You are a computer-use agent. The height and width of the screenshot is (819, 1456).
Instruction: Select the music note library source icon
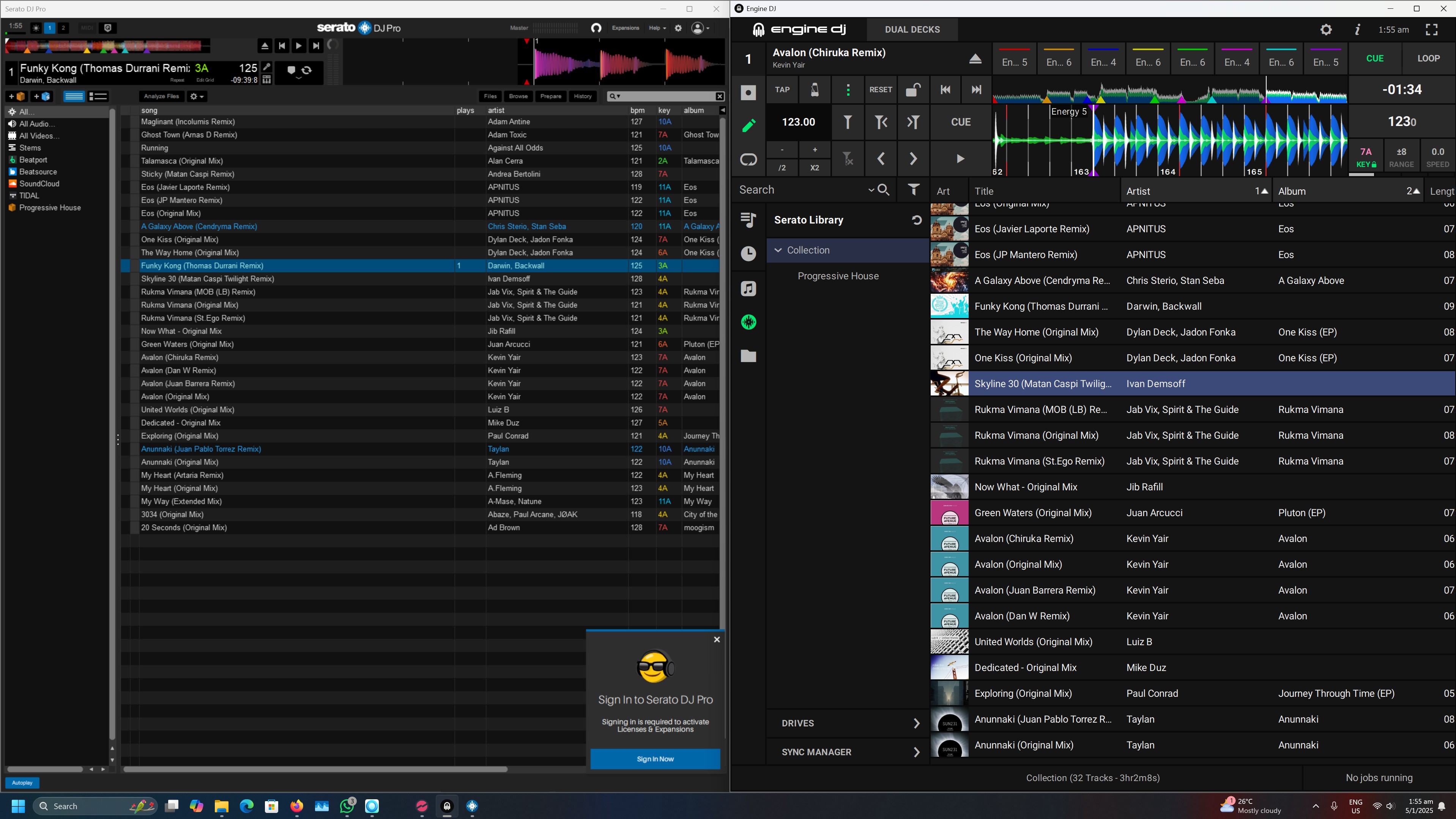point(748,289)
